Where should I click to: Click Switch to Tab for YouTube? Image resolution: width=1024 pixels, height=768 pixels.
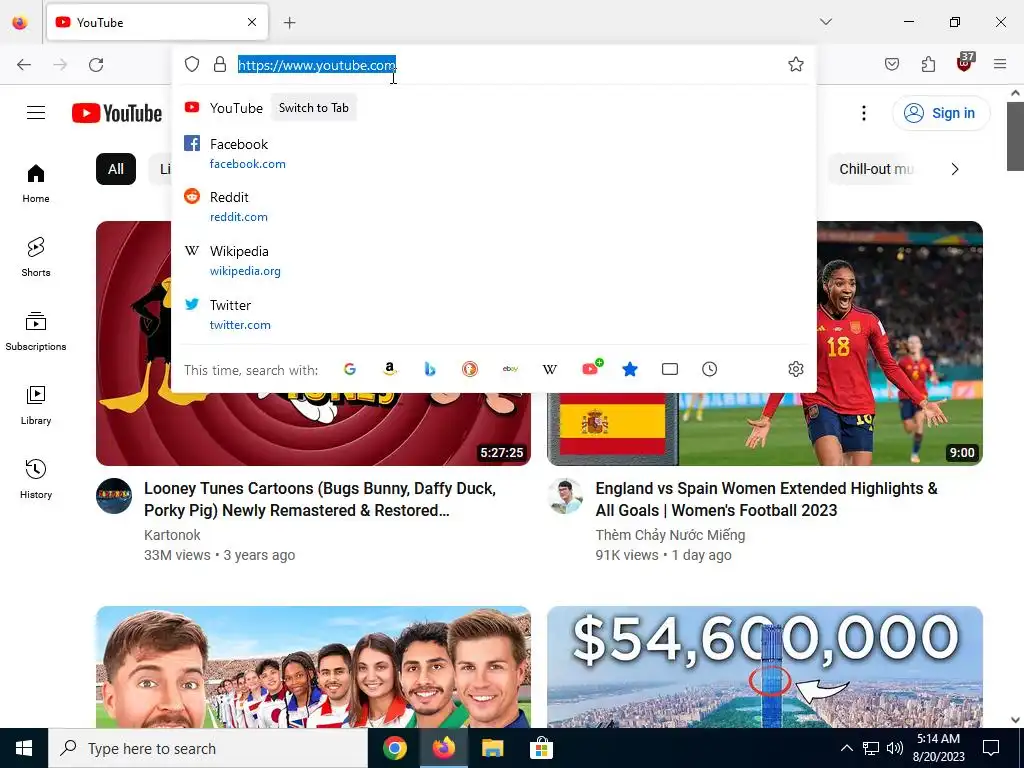point(313,108)
